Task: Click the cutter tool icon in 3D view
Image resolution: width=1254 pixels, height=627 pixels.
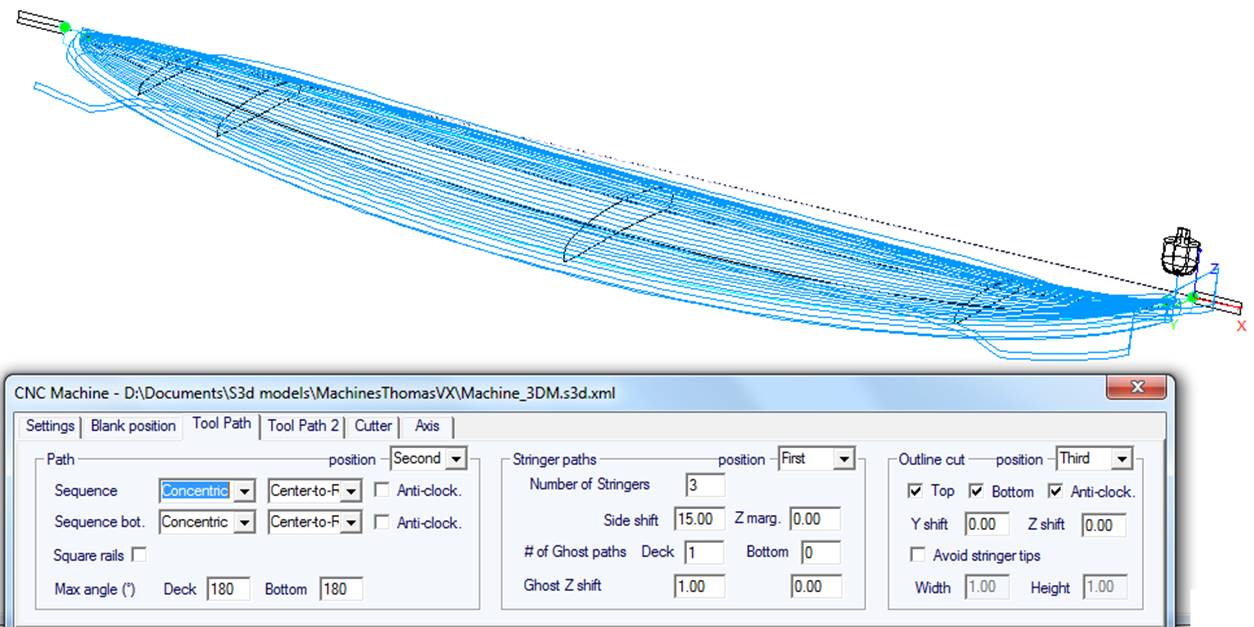Action: [x=1177, y=253]
